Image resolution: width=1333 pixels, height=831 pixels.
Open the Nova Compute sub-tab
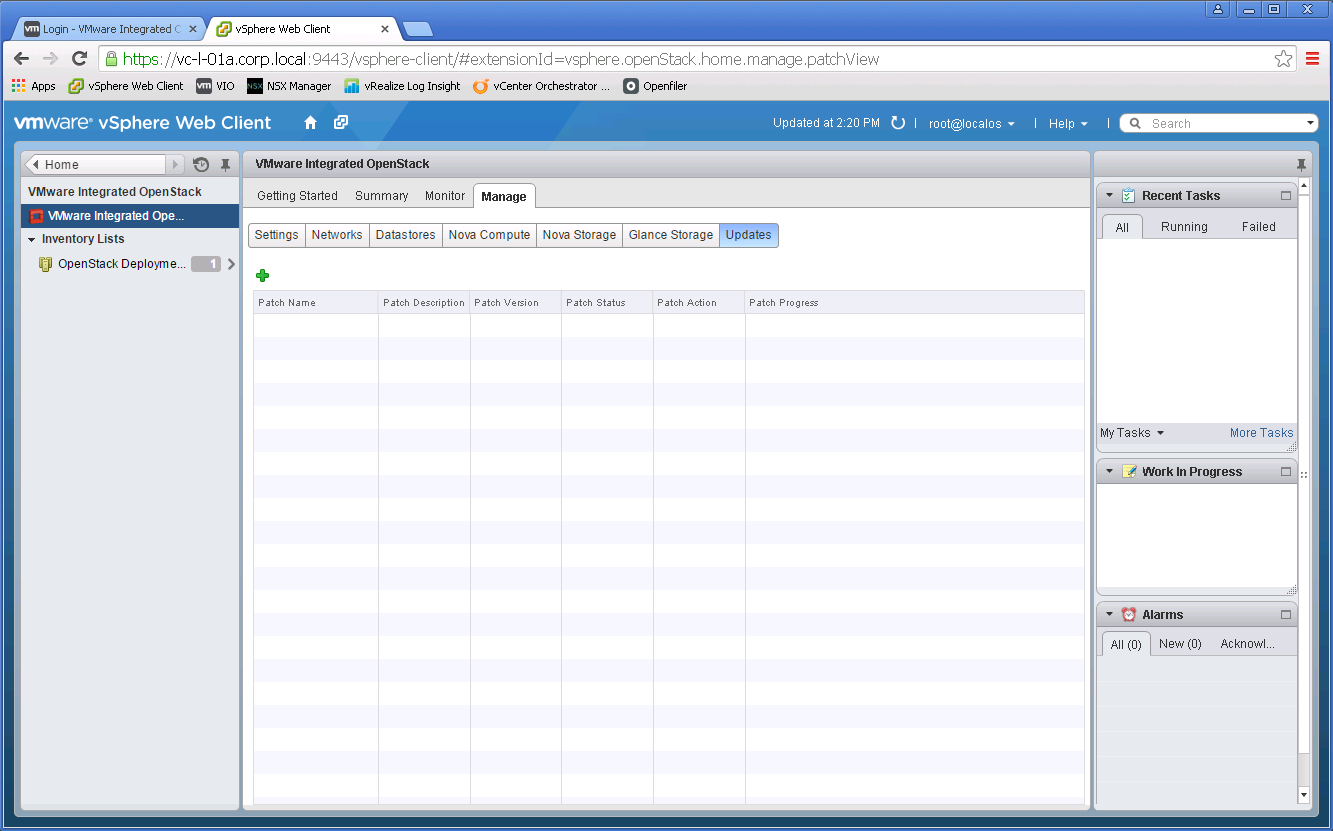click(x=489, y=235)
